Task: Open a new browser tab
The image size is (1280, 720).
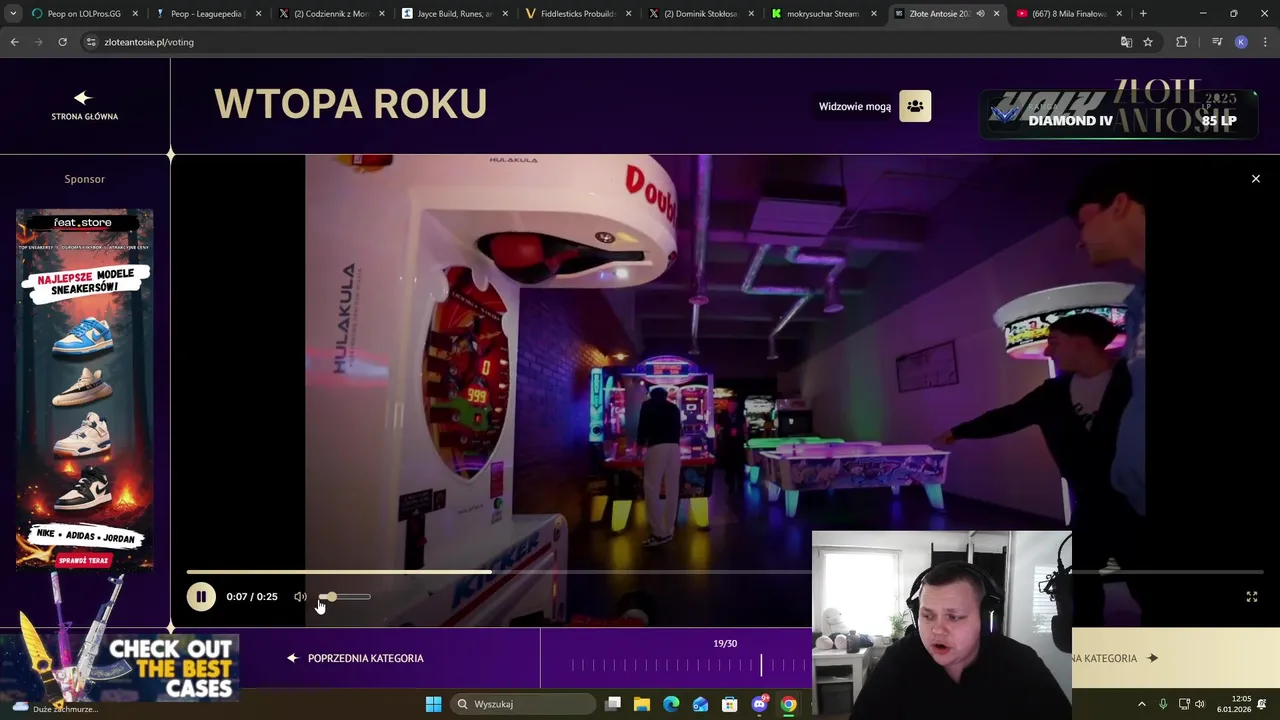Action: [x=1143, y=14]
